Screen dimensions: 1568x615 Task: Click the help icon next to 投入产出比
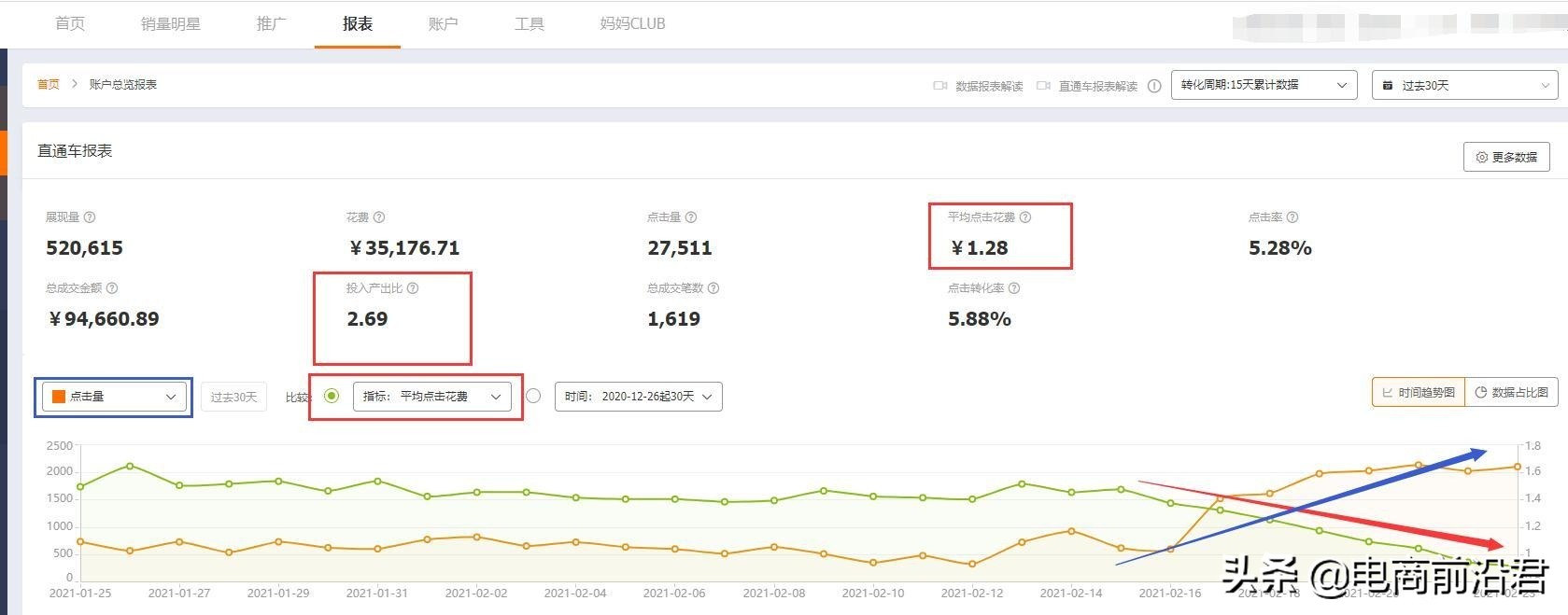click(x=413, y=288)
